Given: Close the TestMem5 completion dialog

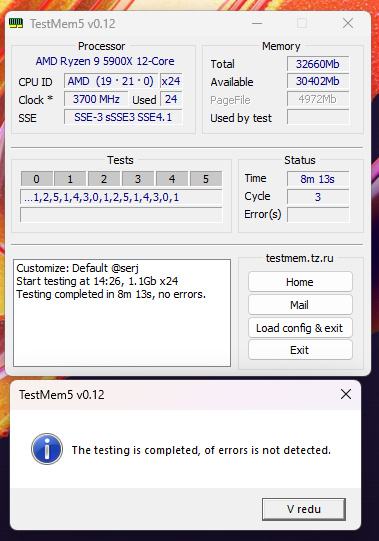Looking at the screenshot, I should (346, 394).
